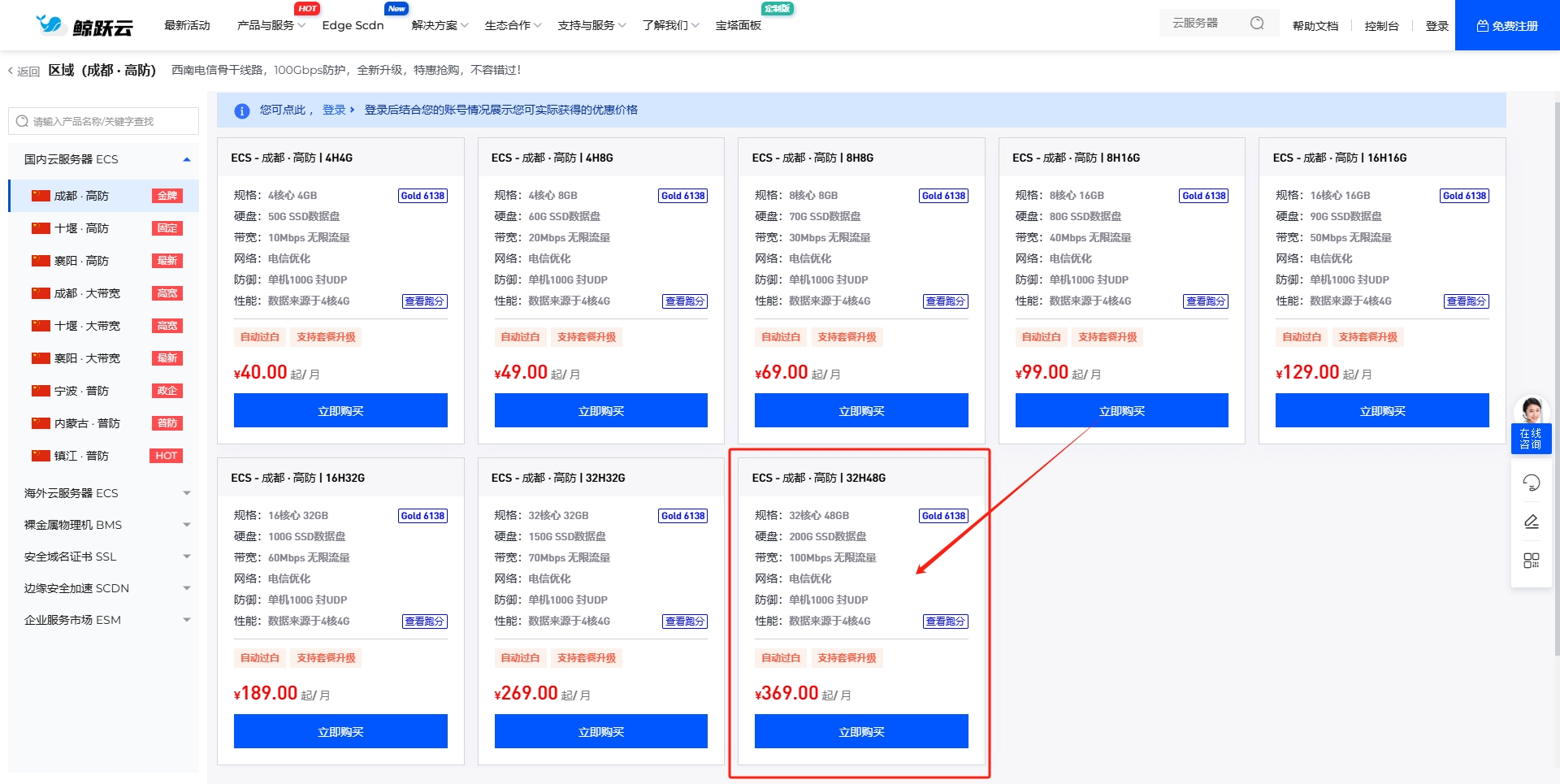The height and width of the screenshot is (784, 1560).
Task: Expand 产品与服务 menu
Action: tap(271, 25)
